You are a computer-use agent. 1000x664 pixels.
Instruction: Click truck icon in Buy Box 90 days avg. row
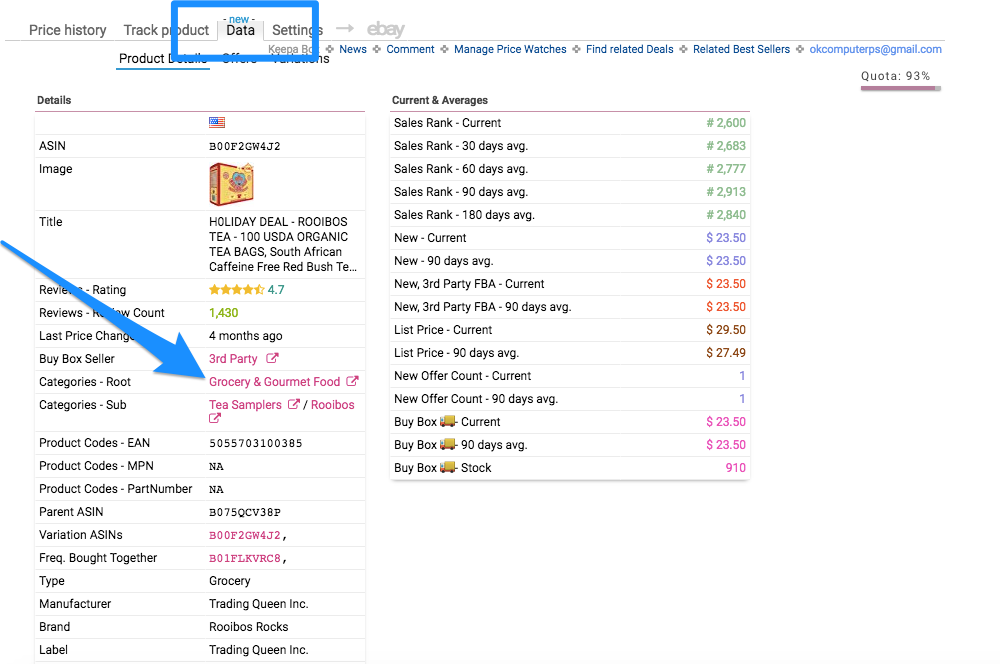[448, 444]
